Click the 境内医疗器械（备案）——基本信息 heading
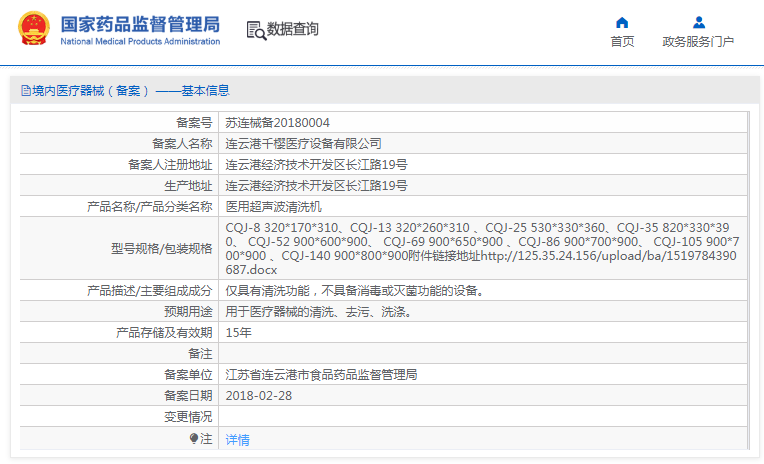This screenshot has height=464, width=764. click(131, 91)
